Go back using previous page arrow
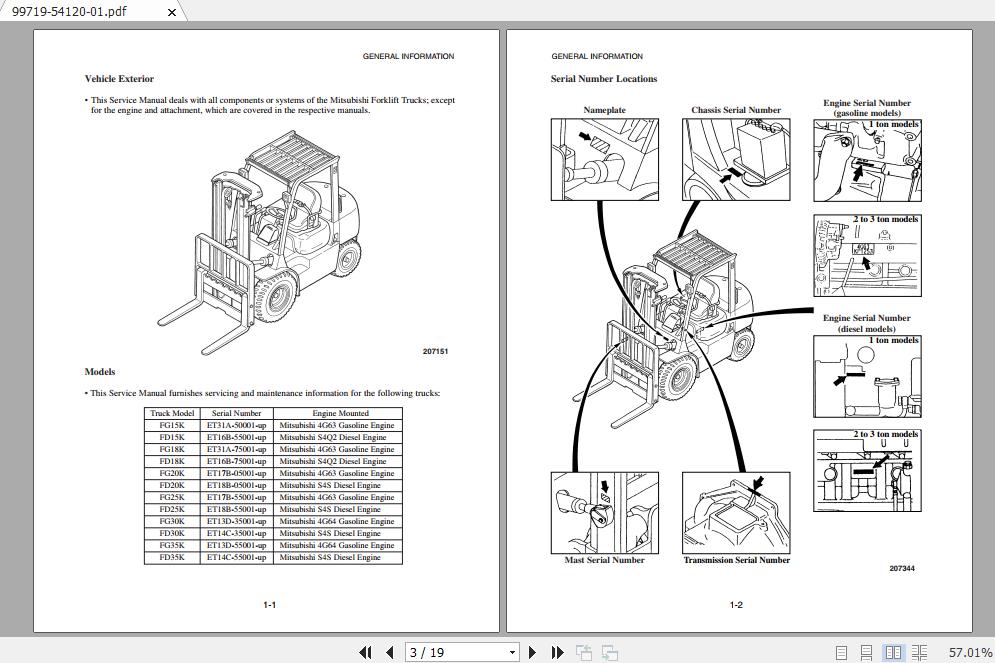The width and height of the screenshot is (995, 663). tap(389, 652)
